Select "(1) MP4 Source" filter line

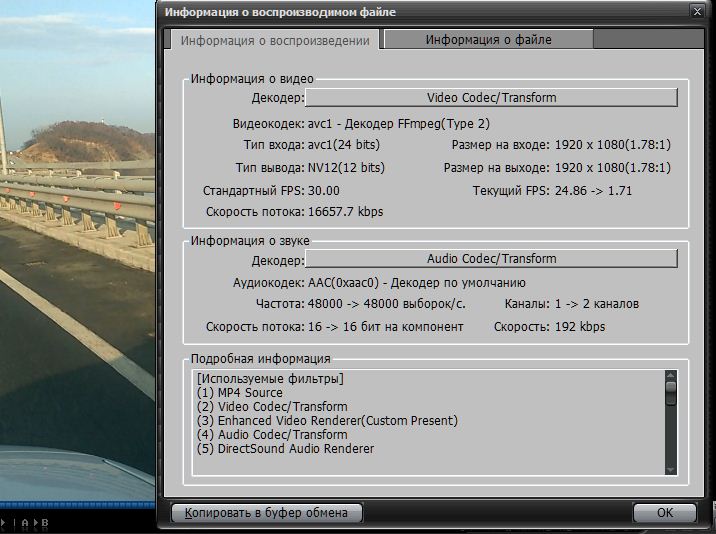pos(240,393)
